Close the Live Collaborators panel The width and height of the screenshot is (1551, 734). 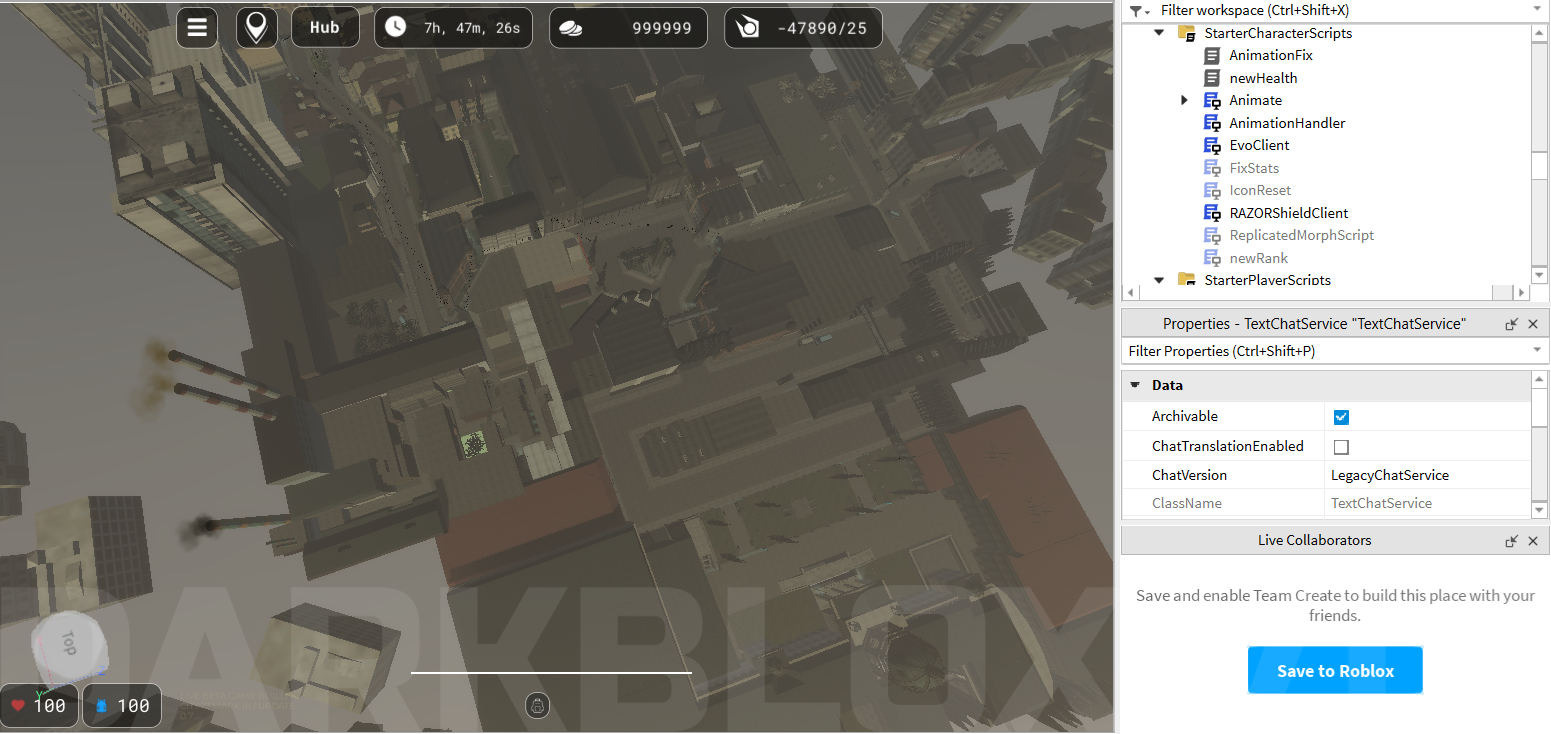point(1533,541)
